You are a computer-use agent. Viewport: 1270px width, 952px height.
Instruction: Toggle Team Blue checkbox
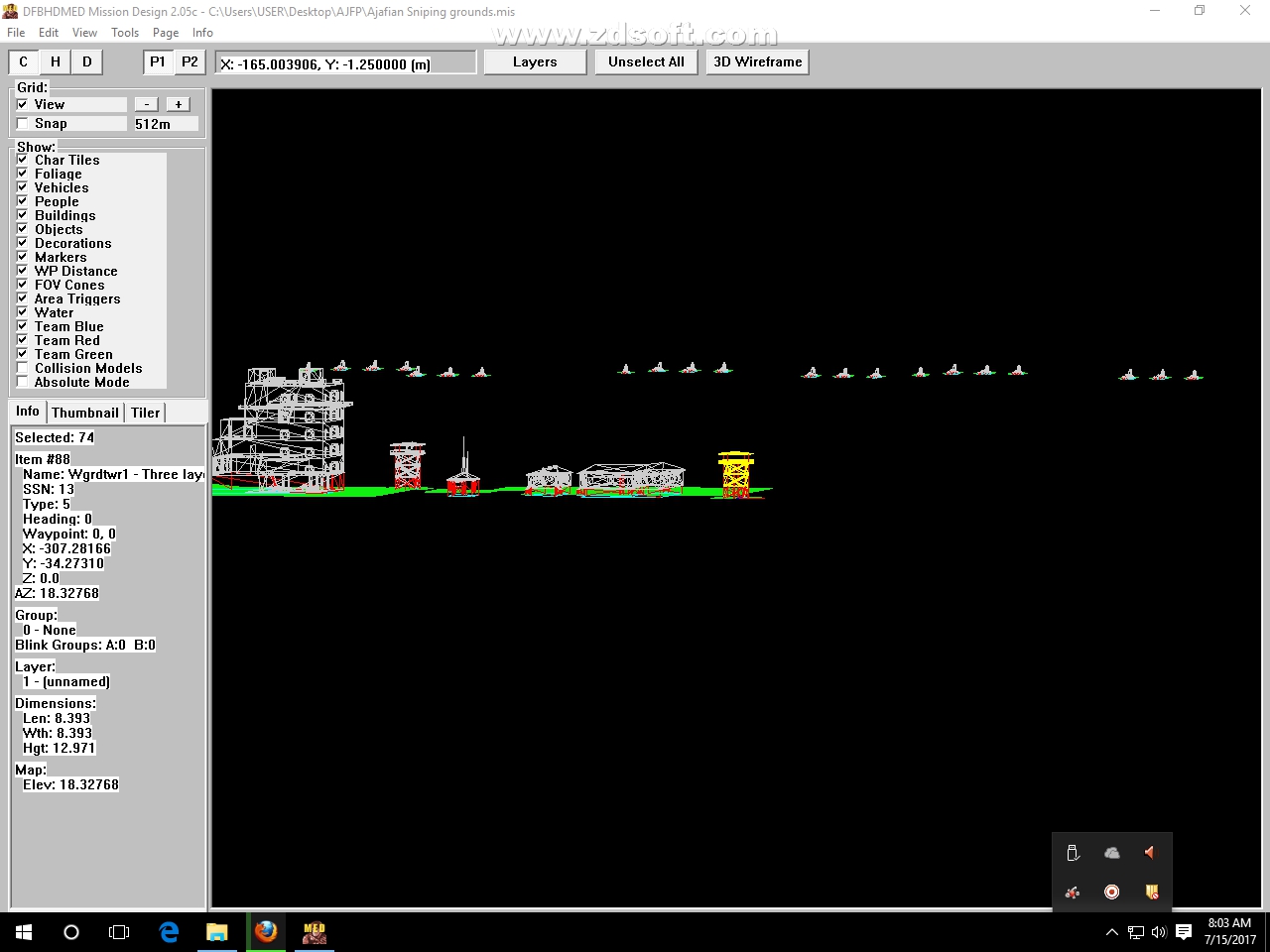click(x=23, y=326)
